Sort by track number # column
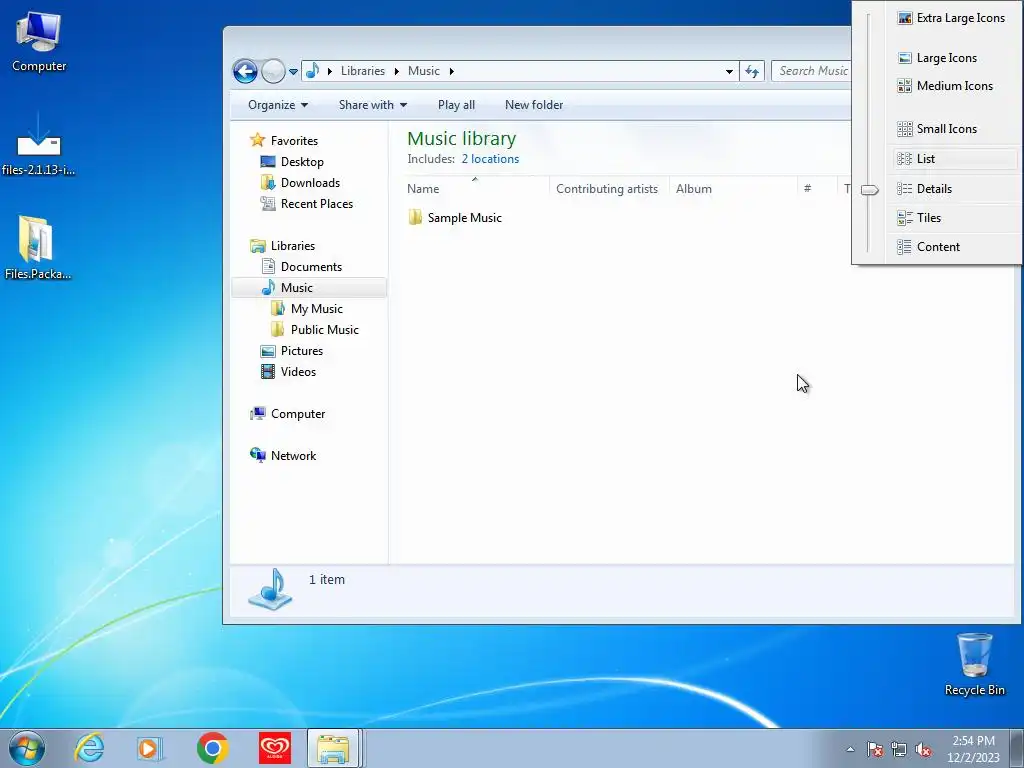This screenshot has width=1024, height=768. pos(817,189)
